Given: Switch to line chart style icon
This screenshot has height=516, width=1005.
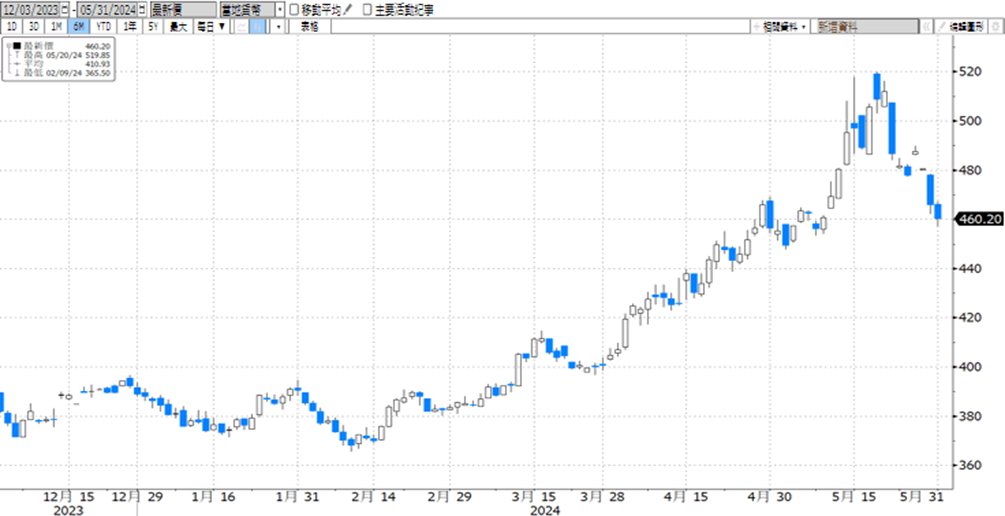Looking at the screenshot, I should click(x=242, y=26).
